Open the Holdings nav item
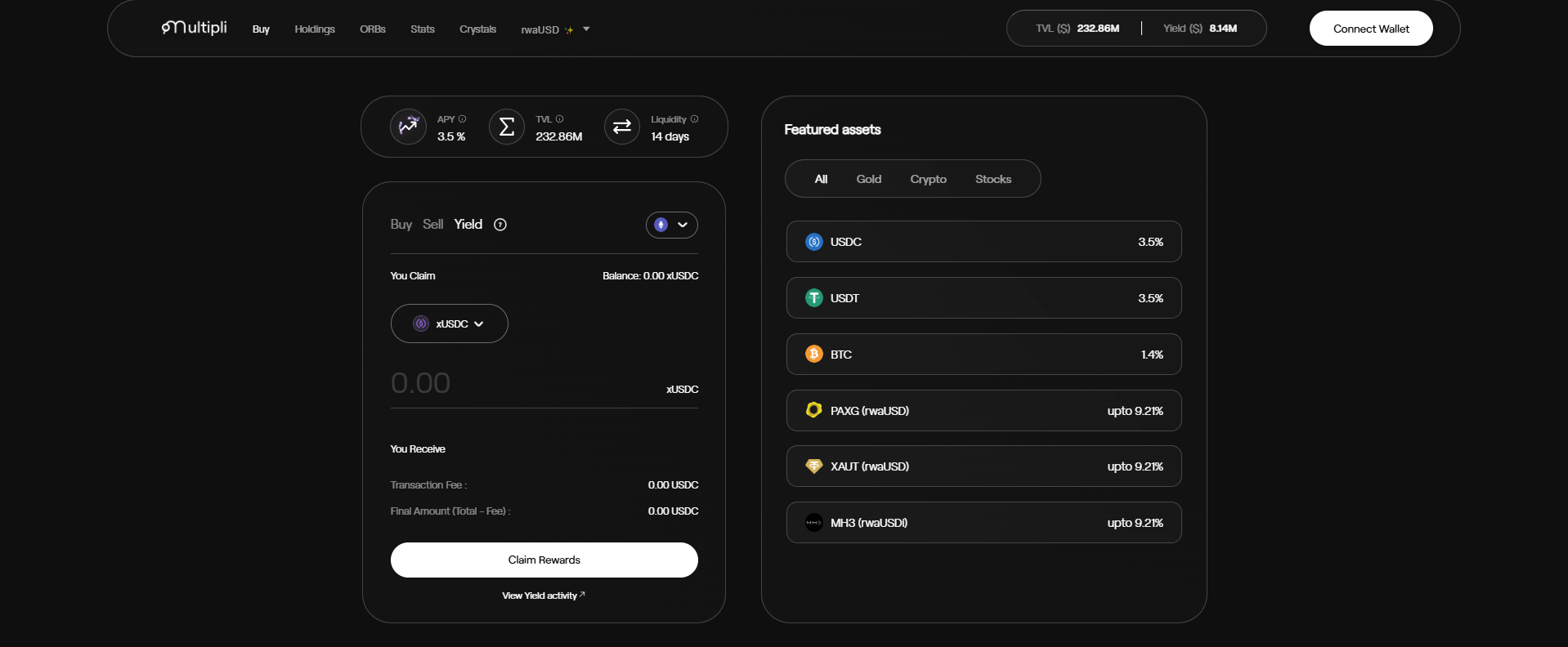Viewport: 1568px width, 647px height. tap(315, 29)
